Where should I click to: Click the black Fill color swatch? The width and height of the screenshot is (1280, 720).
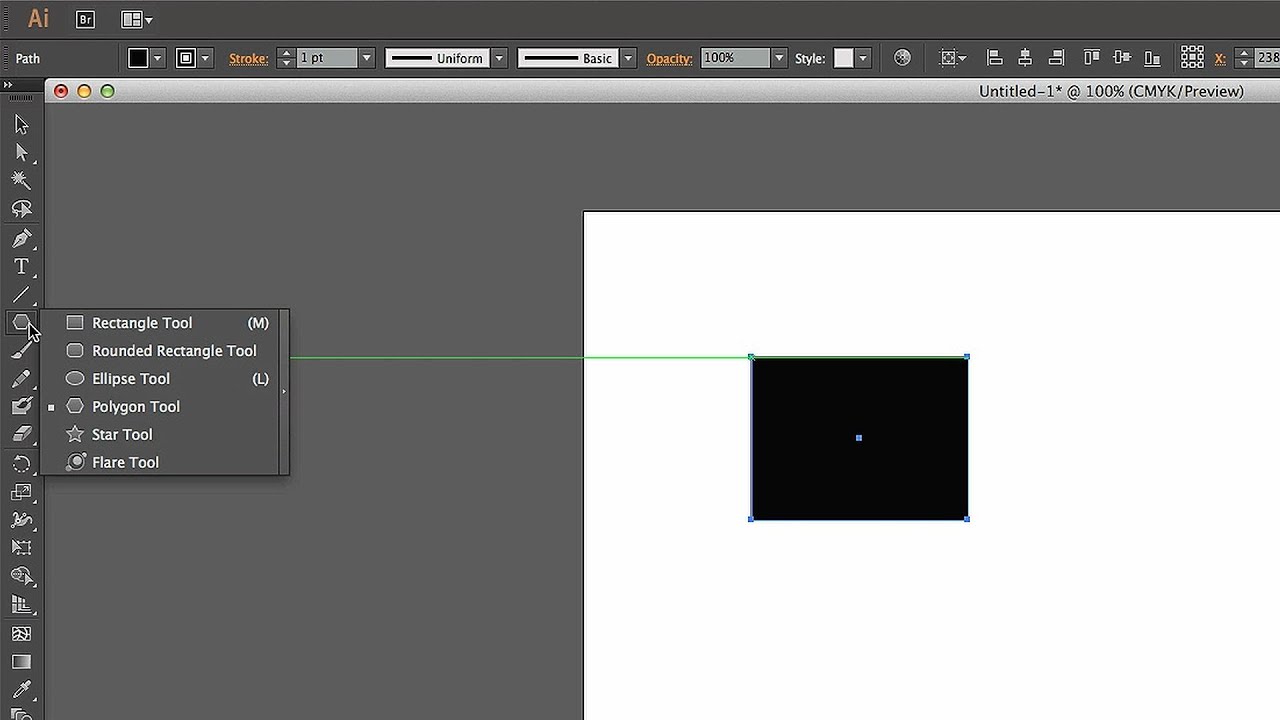point(138,58)
